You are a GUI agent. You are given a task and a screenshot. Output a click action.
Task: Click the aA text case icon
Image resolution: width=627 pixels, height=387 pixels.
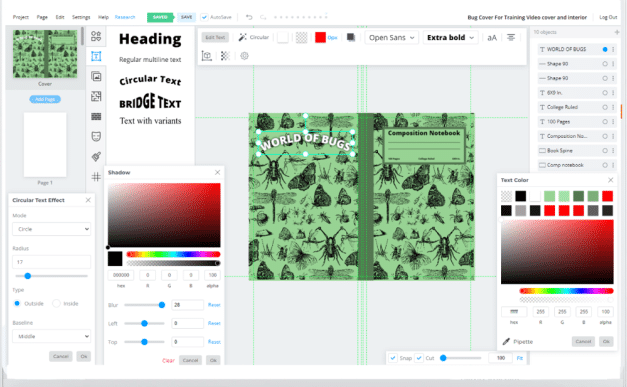click(492, 38)
